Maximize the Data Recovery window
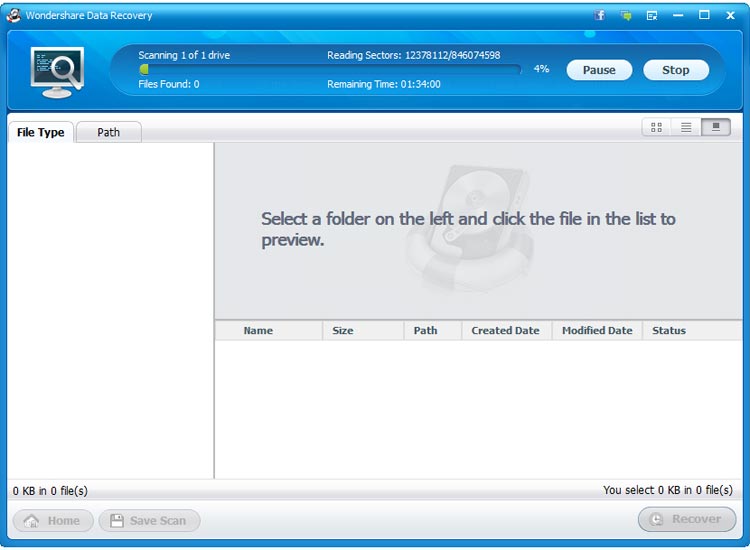Viewport: 750px width, 550px height. (704, 15)
